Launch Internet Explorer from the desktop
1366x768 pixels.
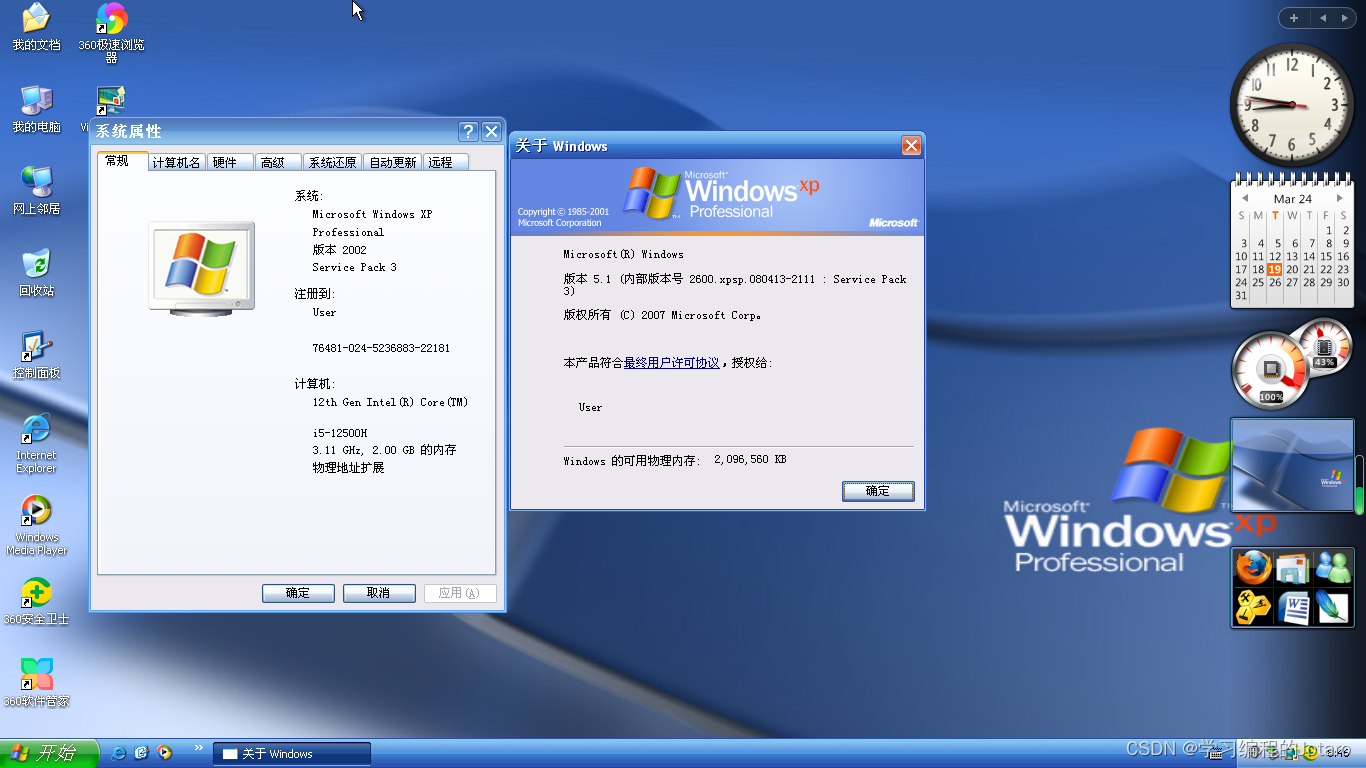(x=36, y=443)
